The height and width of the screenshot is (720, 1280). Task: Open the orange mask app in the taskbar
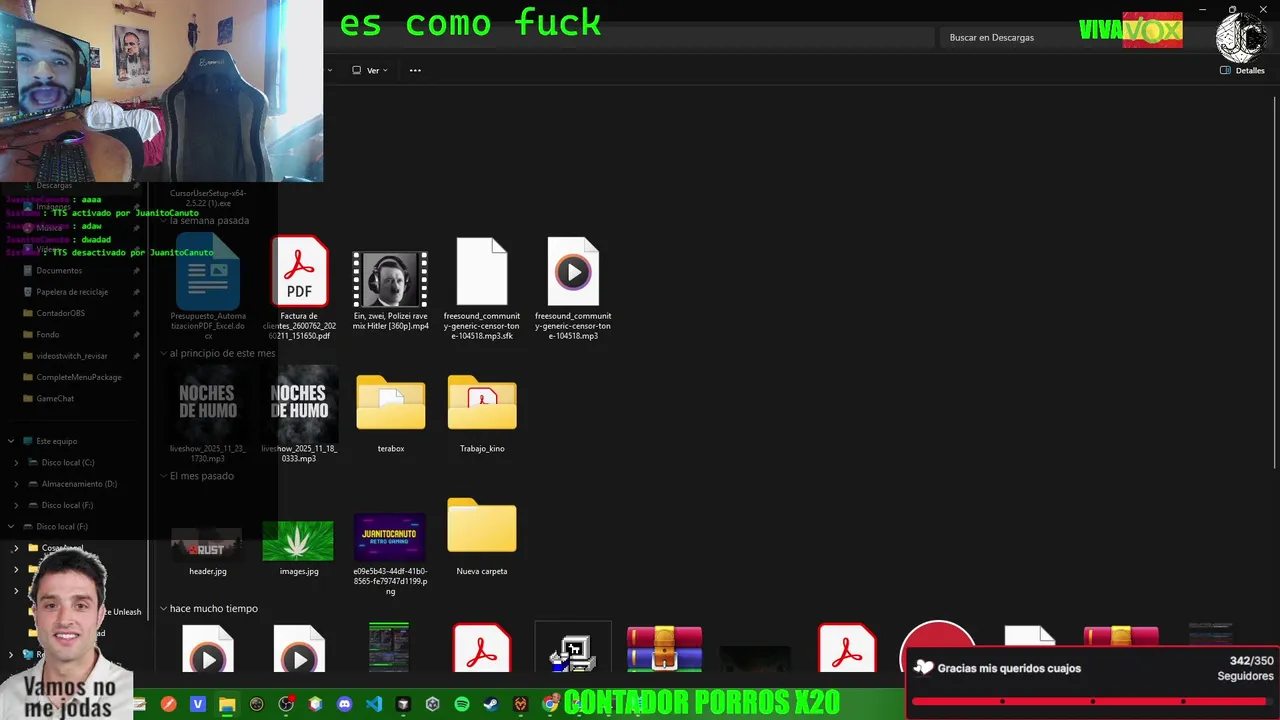521,705
